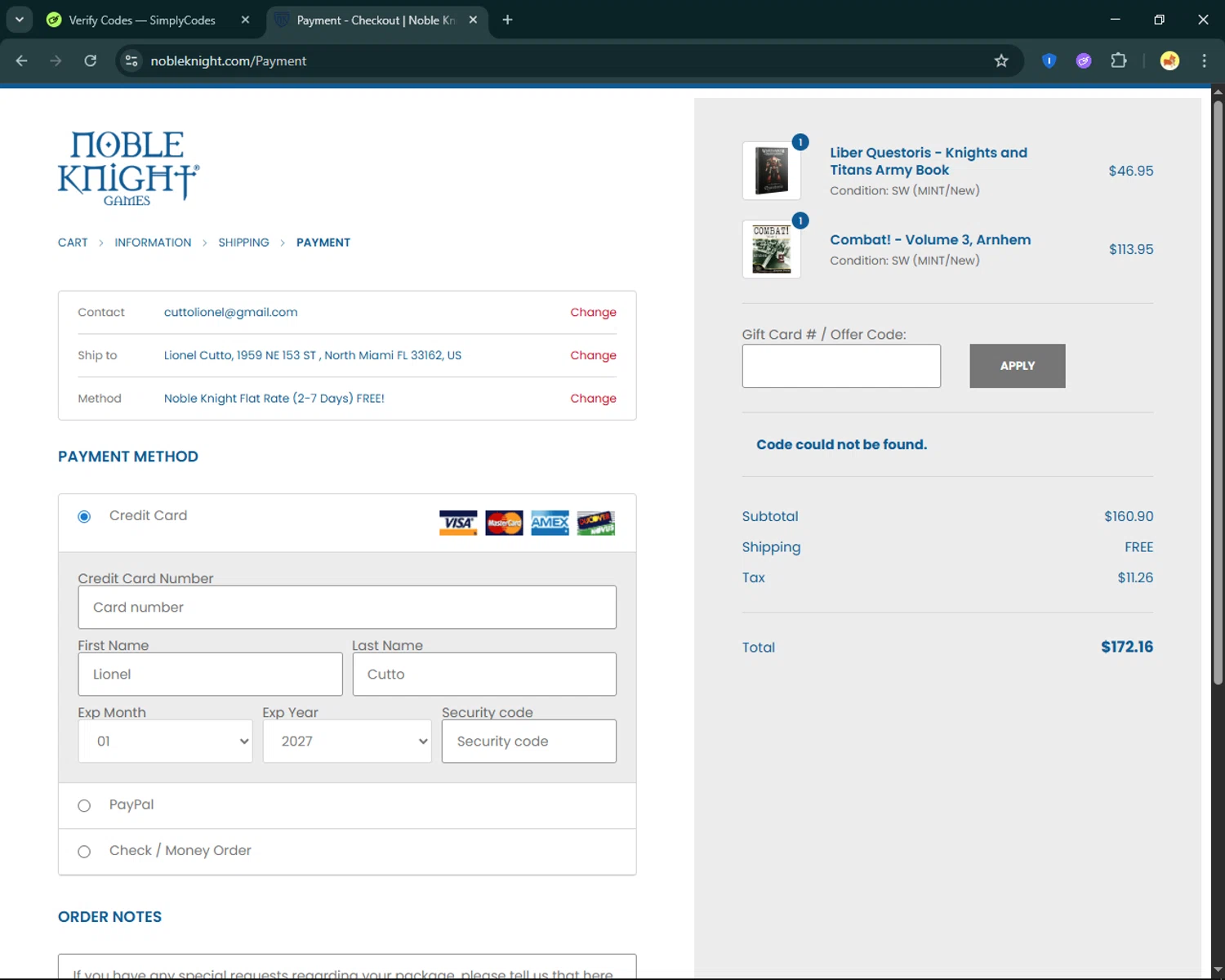Image resolution: width=1225 pixels, height=980 pixels.
Task: Open the Exp Month dropdown
Action: (165, 741)
